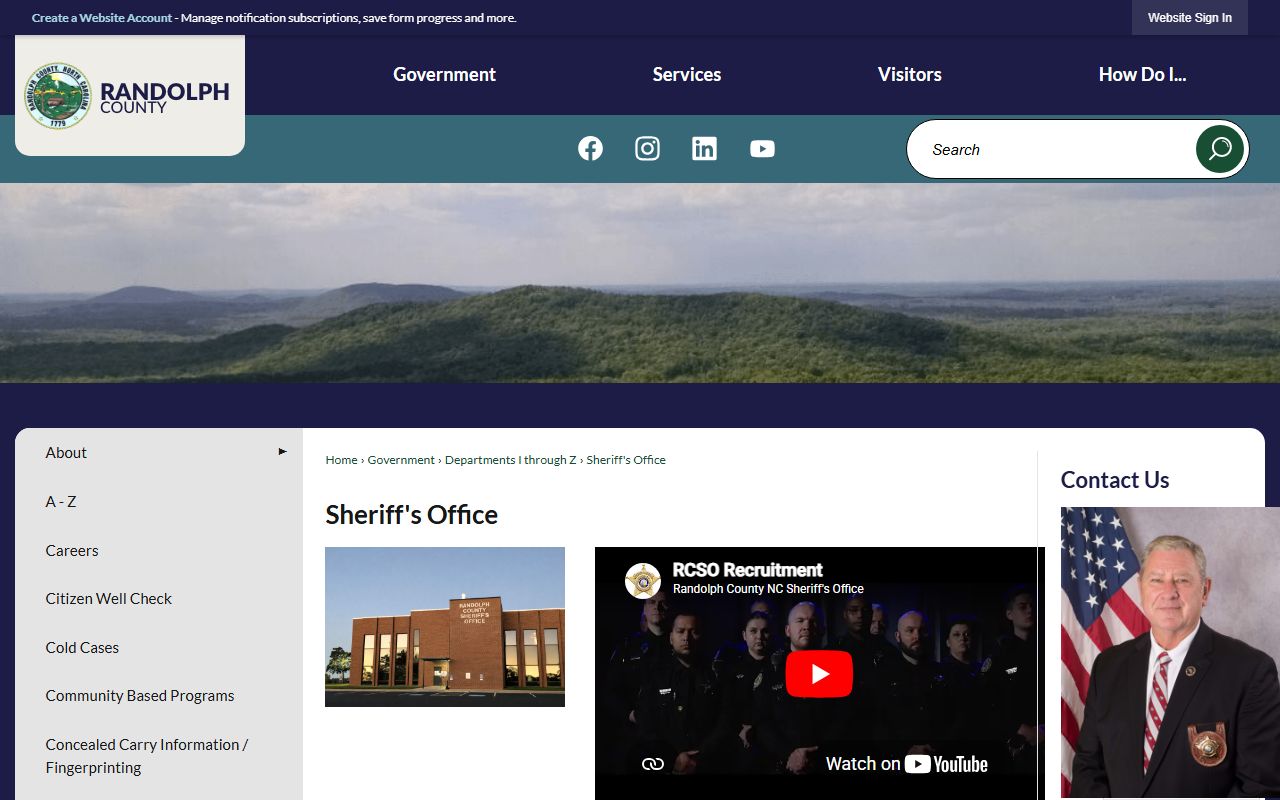Click the green search magnifier button
This screenshot has width=1280, height=800.
[x=1220, y=149]
